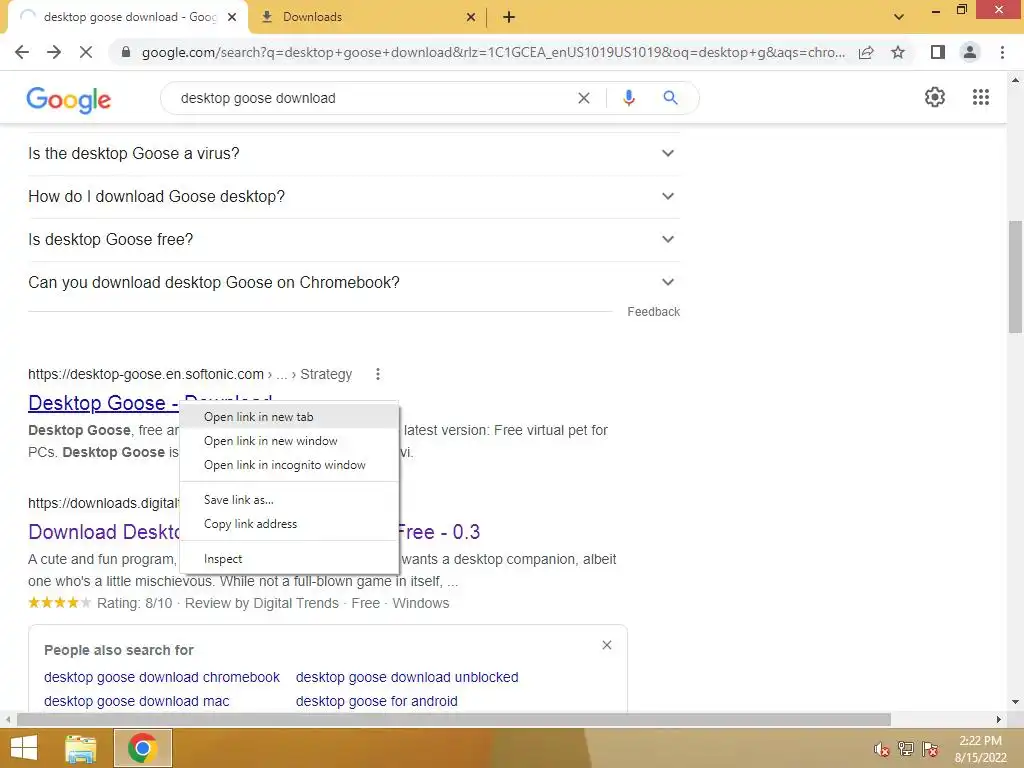Click the browser forward arrow

(x=54, y=52)
